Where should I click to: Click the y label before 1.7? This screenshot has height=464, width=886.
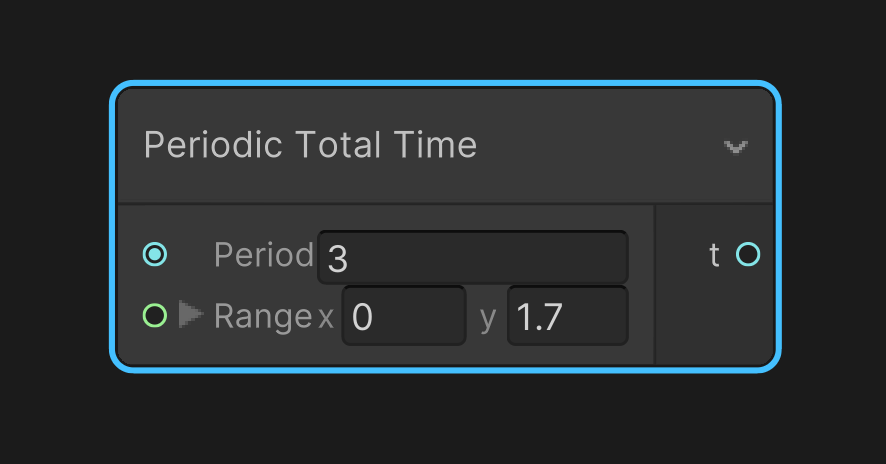488,318
